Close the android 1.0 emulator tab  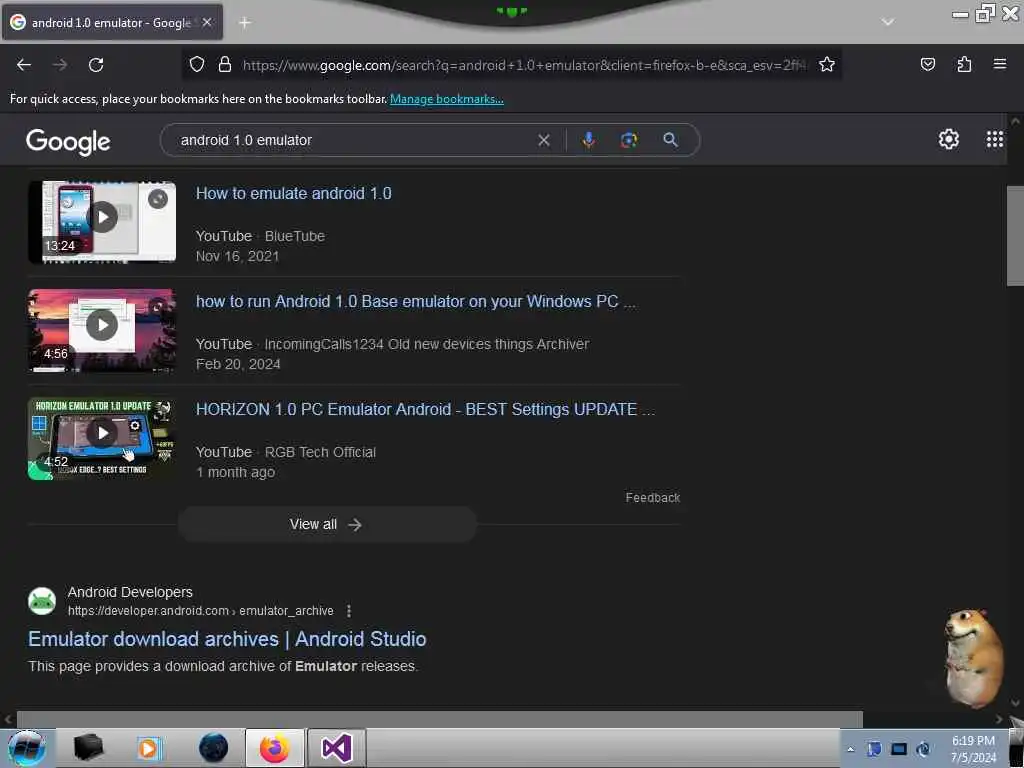pyautogui.click(x=207, y=22)
